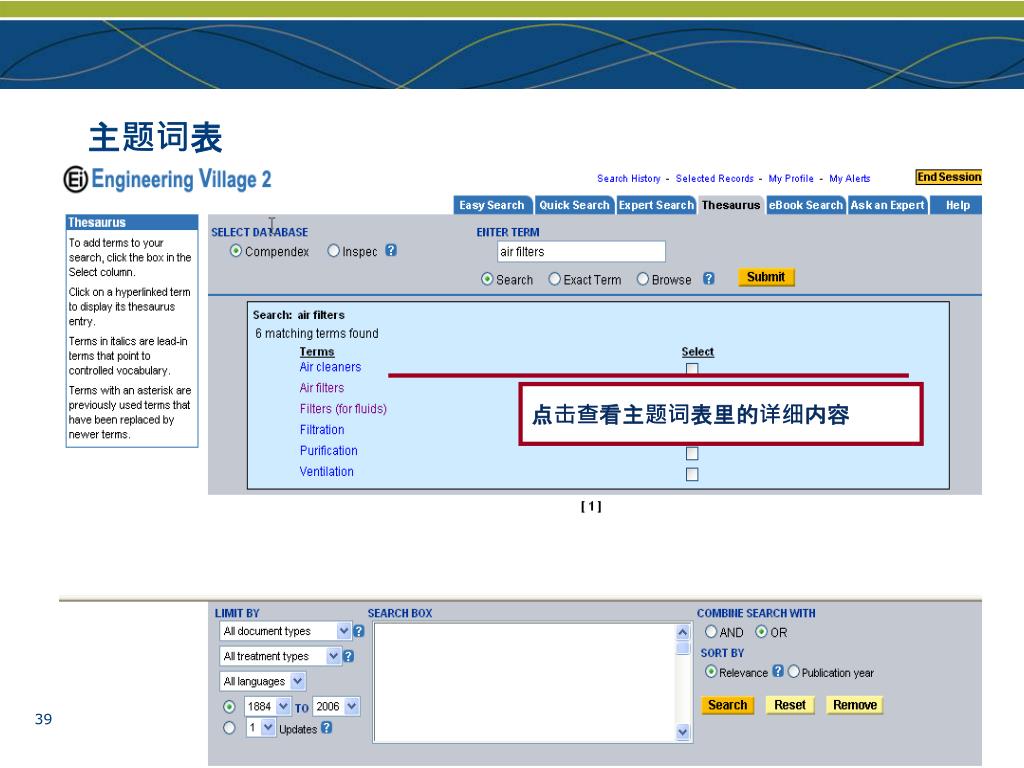This screenshot has height=768, width=1024.
Task: Tick the Purification select checkbox
Action: 692,453
